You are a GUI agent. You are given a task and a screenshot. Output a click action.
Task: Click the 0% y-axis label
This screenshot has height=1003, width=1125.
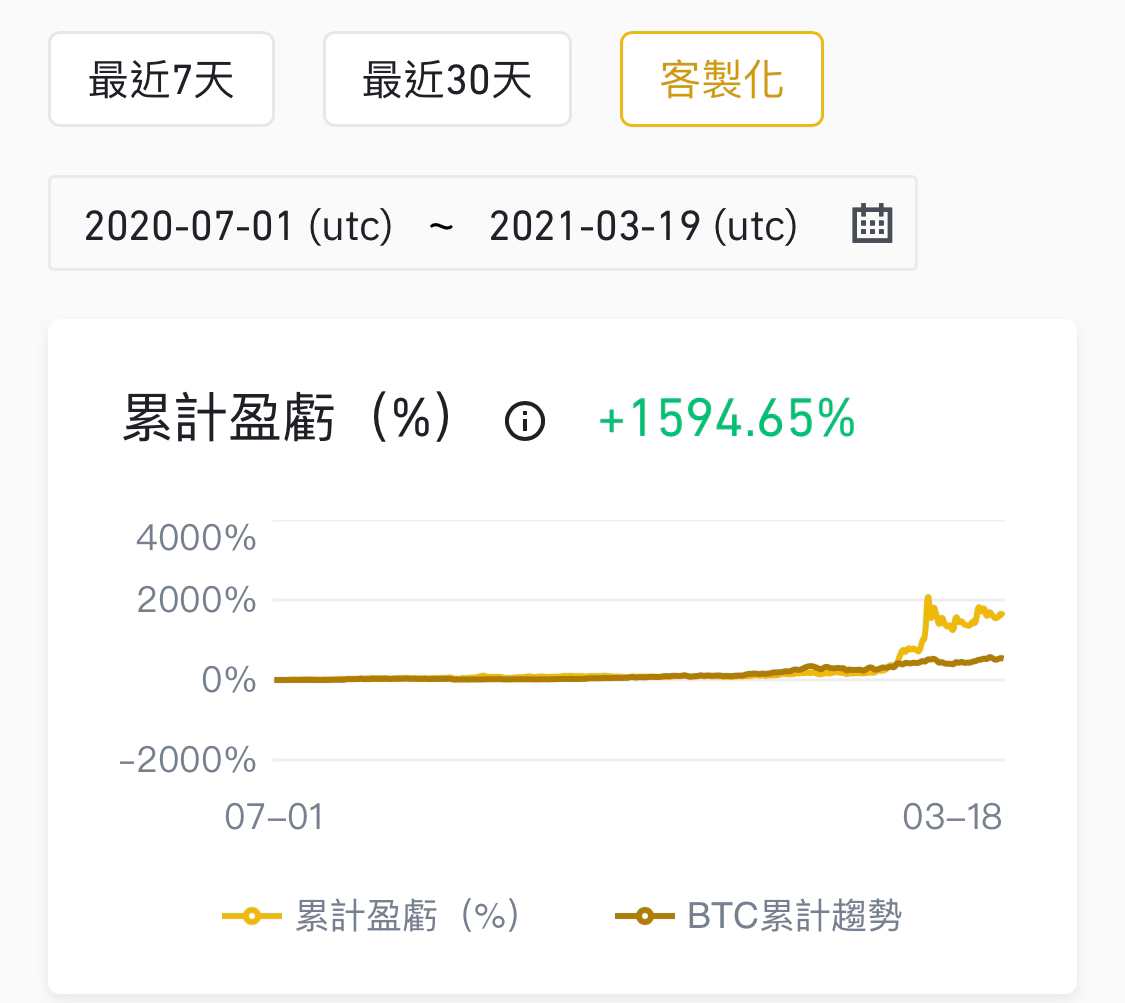(x=228, y=679)
